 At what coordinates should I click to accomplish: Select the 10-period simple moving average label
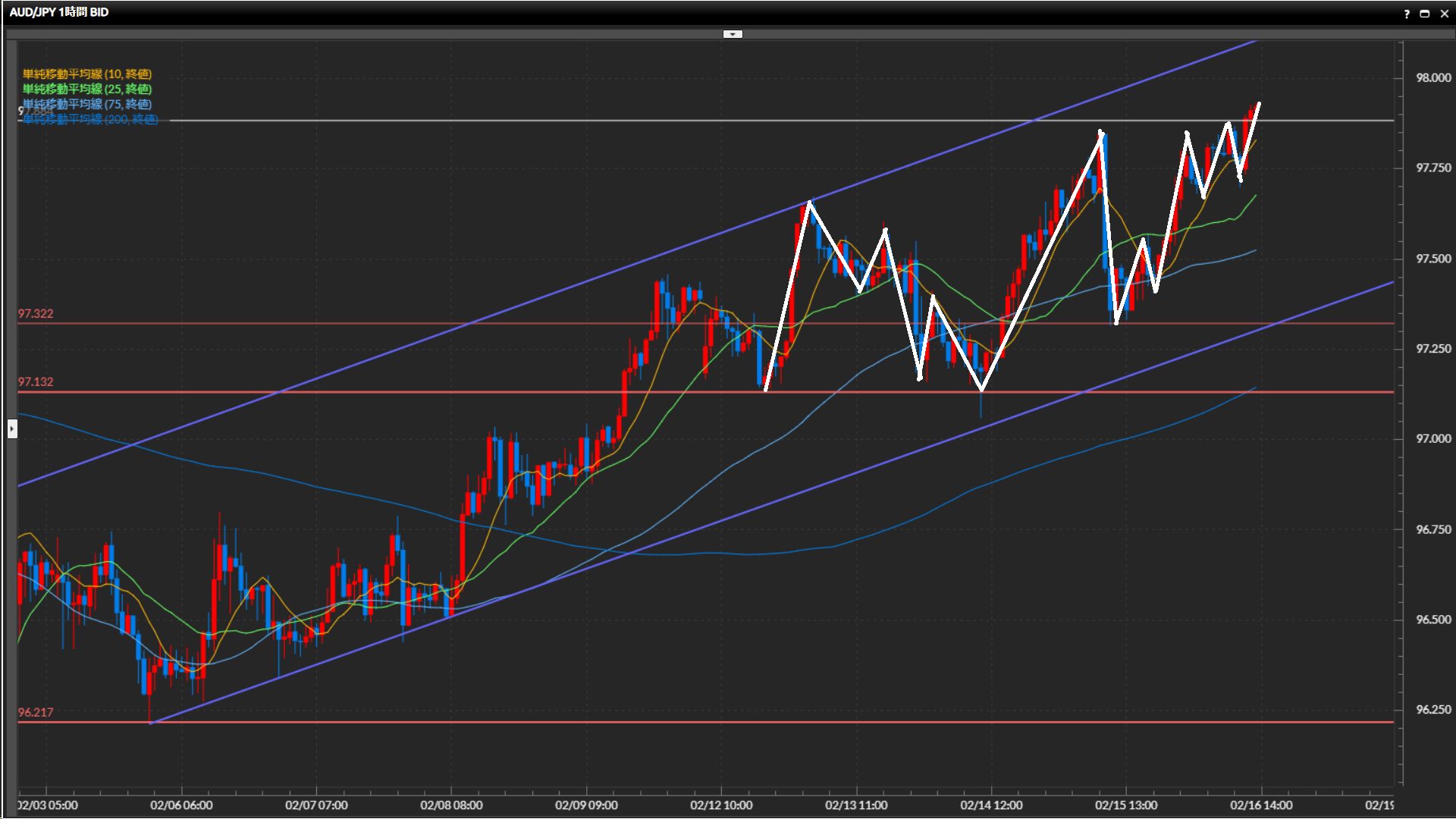click(87, 74)
